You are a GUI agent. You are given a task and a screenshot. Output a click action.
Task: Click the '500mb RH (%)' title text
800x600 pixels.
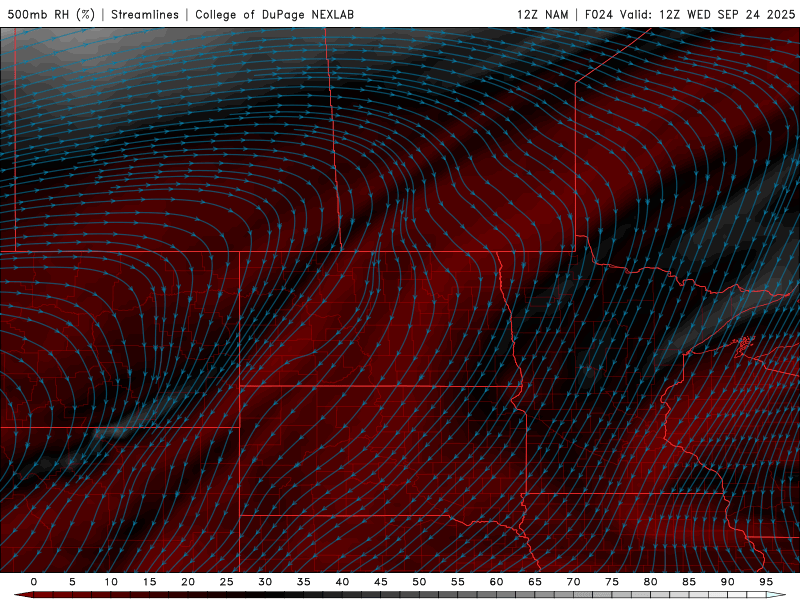[x=51, y=14]
